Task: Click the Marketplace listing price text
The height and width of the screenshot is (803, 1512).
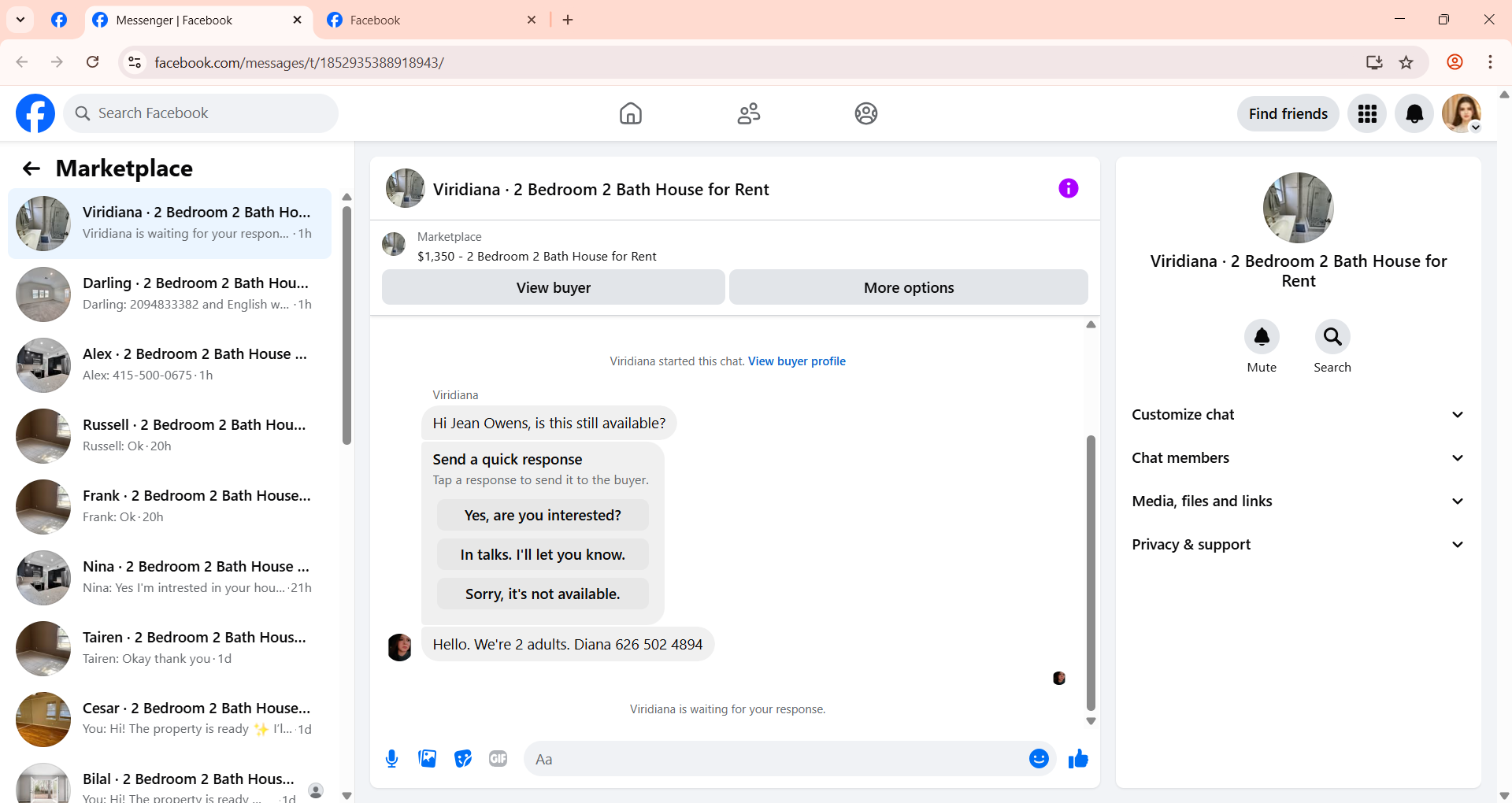Action: pos(536,256)
